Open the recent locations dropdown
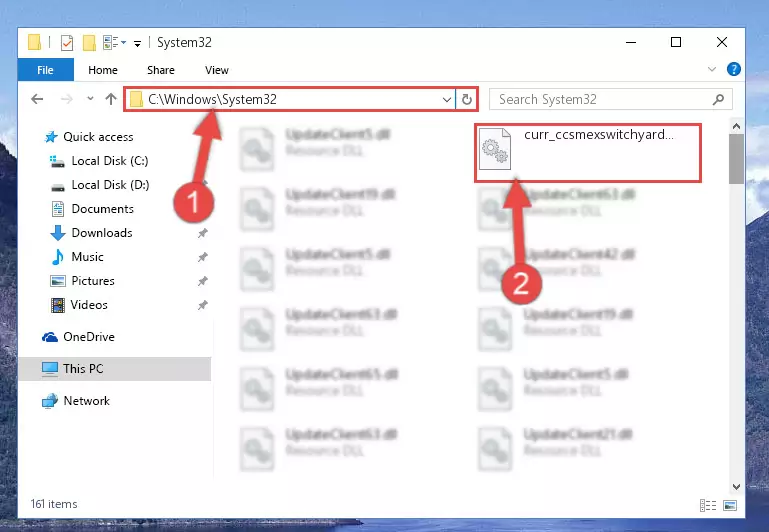 tap(90, 99)
